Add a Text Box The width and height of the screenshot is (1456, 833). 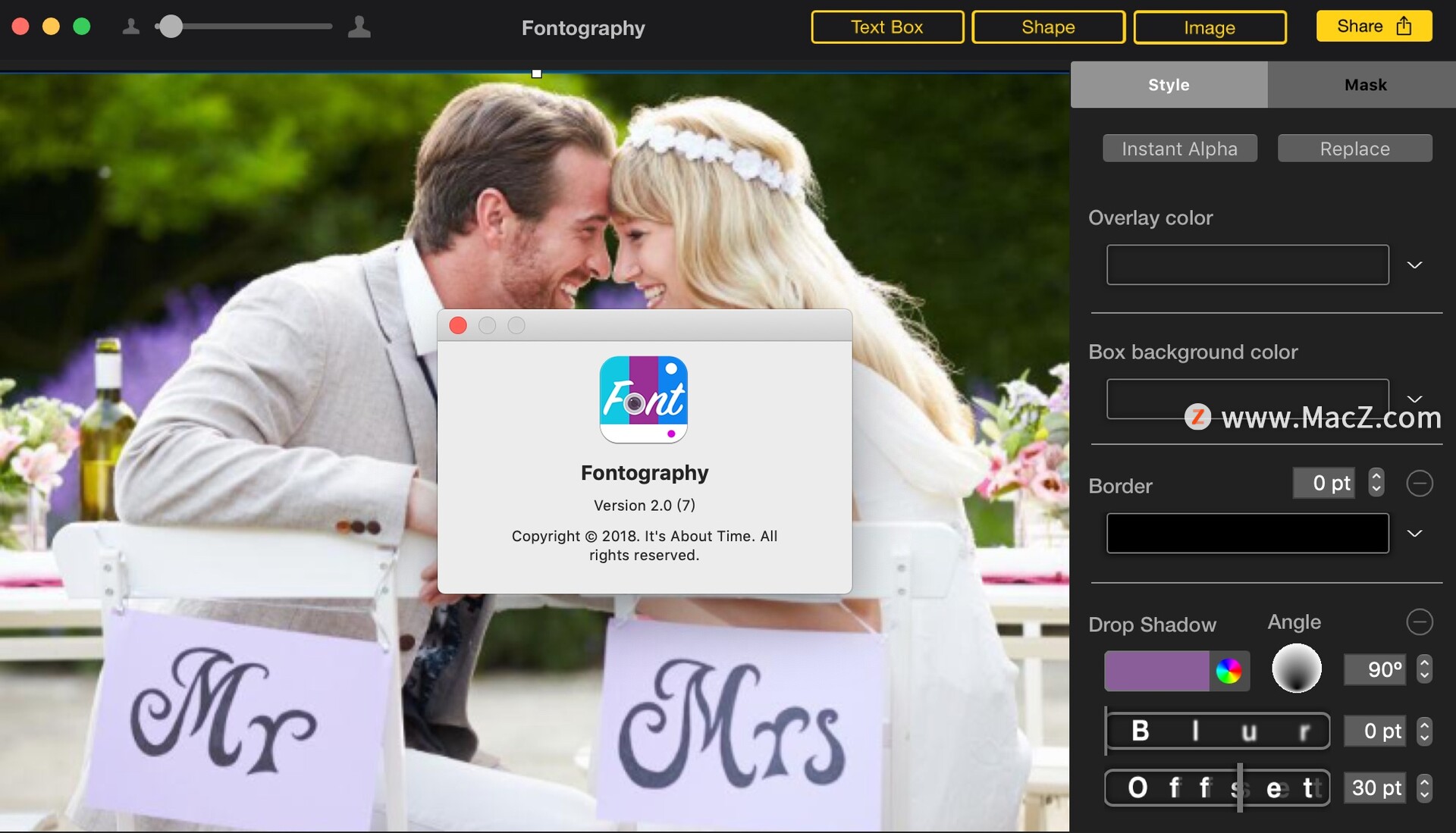[x=887, y=27]
